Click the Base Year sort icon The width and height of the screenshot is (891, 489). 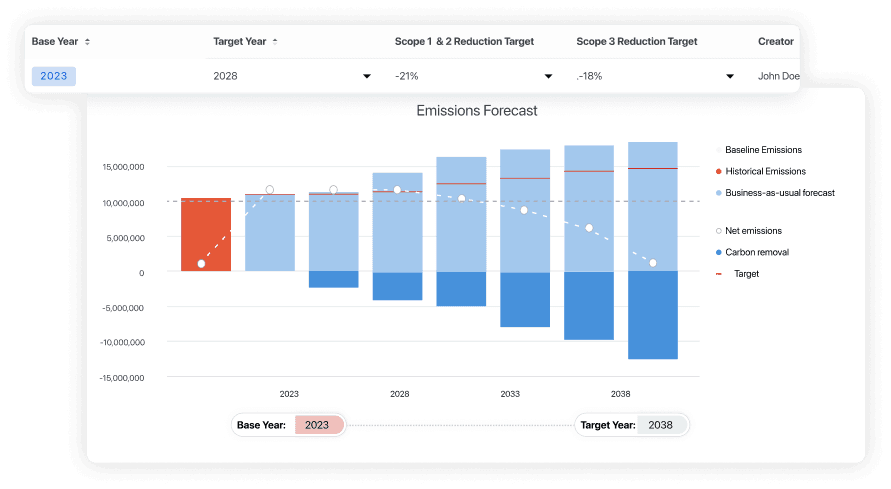[x=87, y=42]
